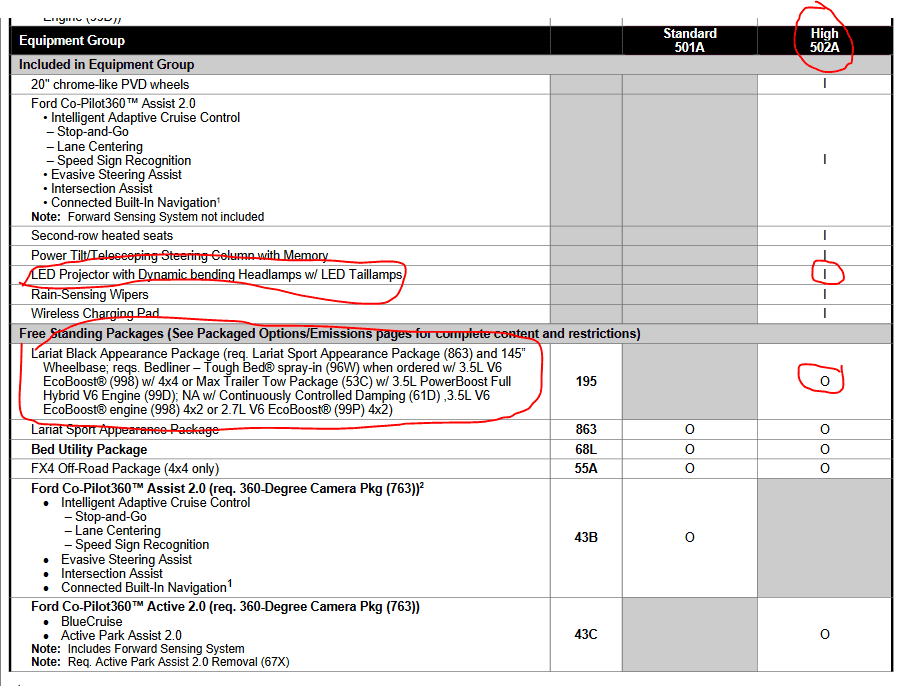This screenshot has width=897, height=686.
Task: Click 'O' under 501A for Lariat Sport Appearance Package
Action: (689, 430)
